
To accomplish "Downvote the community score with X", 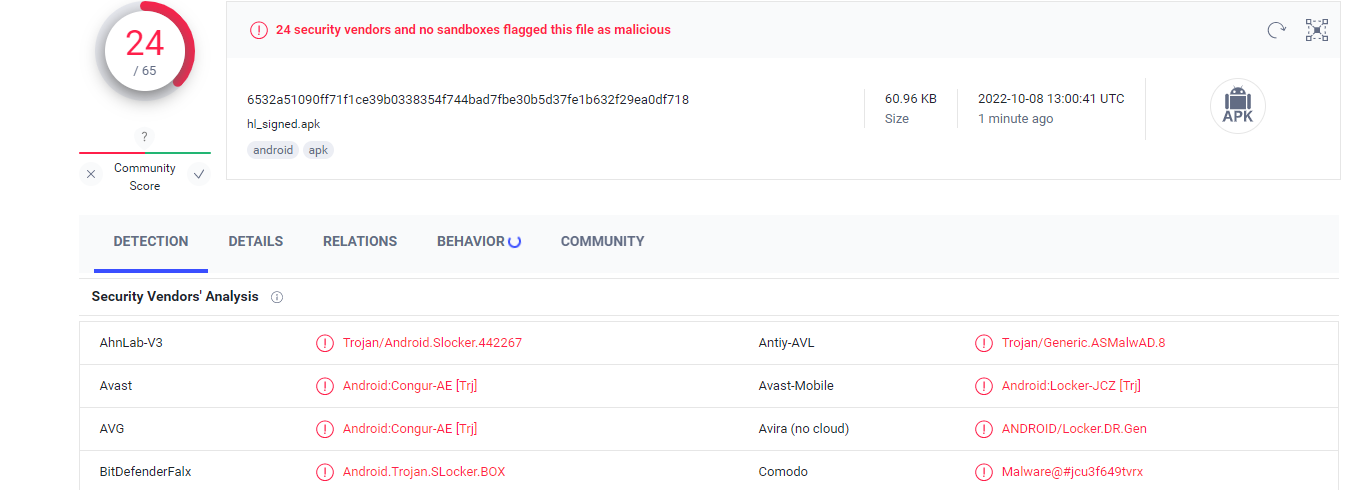I will coord(91,174).
